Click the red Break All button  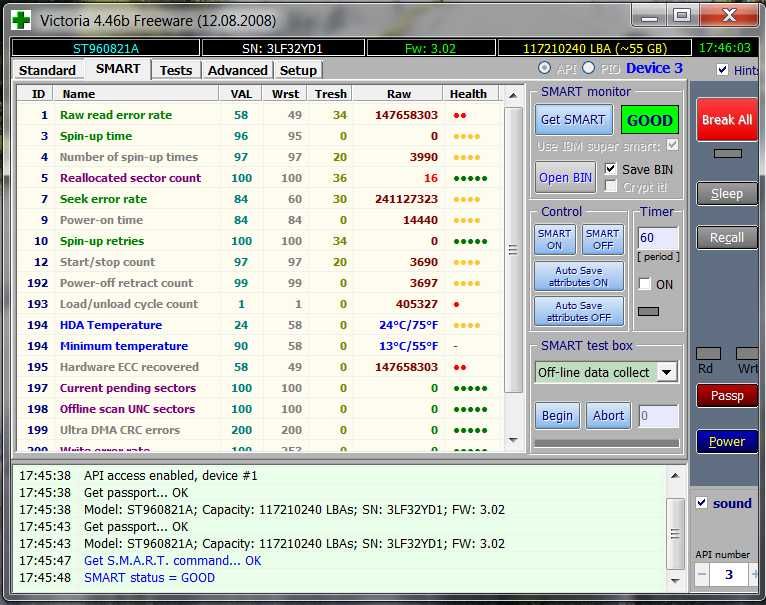pyautogui.click(x=727, y=120)
